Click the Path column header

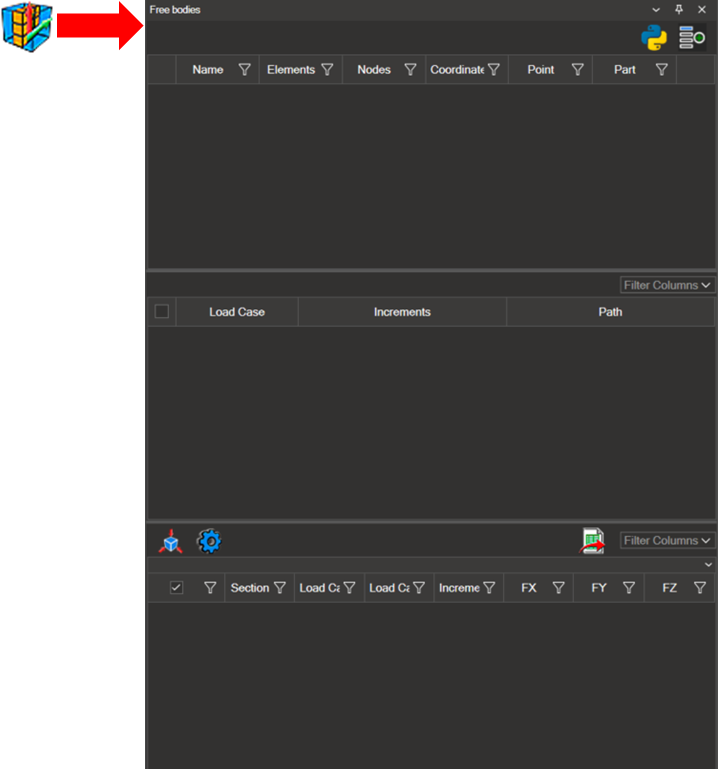(x=610, y=312)
